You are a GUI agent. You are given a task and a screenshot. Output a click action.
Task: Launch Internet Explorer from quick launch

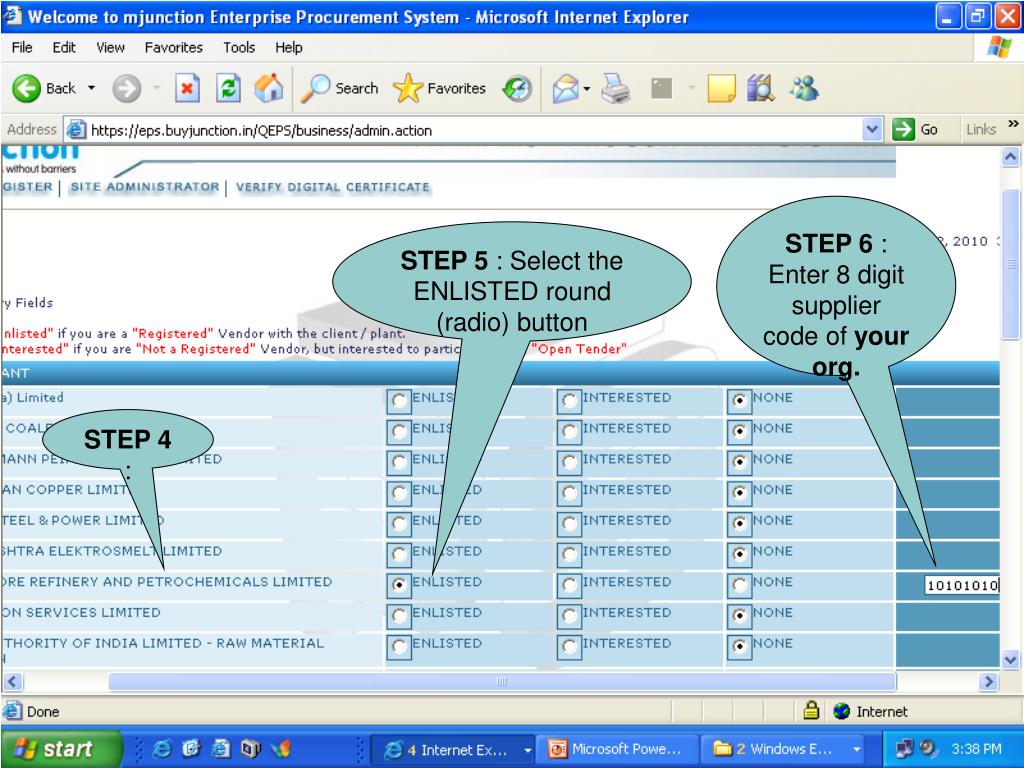point(162,749)
